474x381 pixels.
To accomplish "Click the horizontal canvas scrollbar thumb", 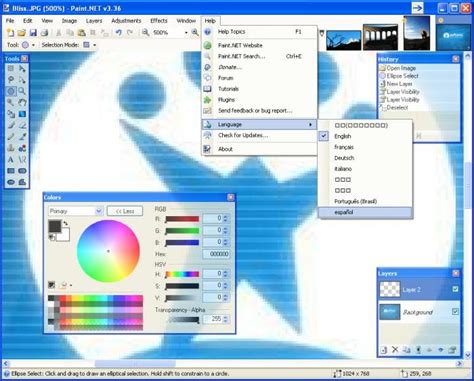I will pos(135,363).
